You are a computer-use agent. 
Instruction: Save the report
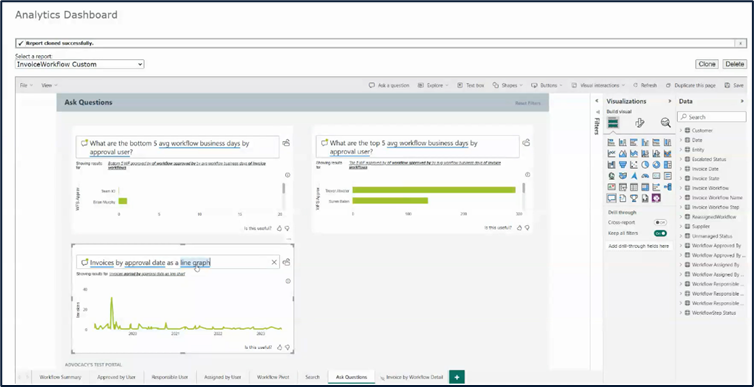tap(734, 85)
